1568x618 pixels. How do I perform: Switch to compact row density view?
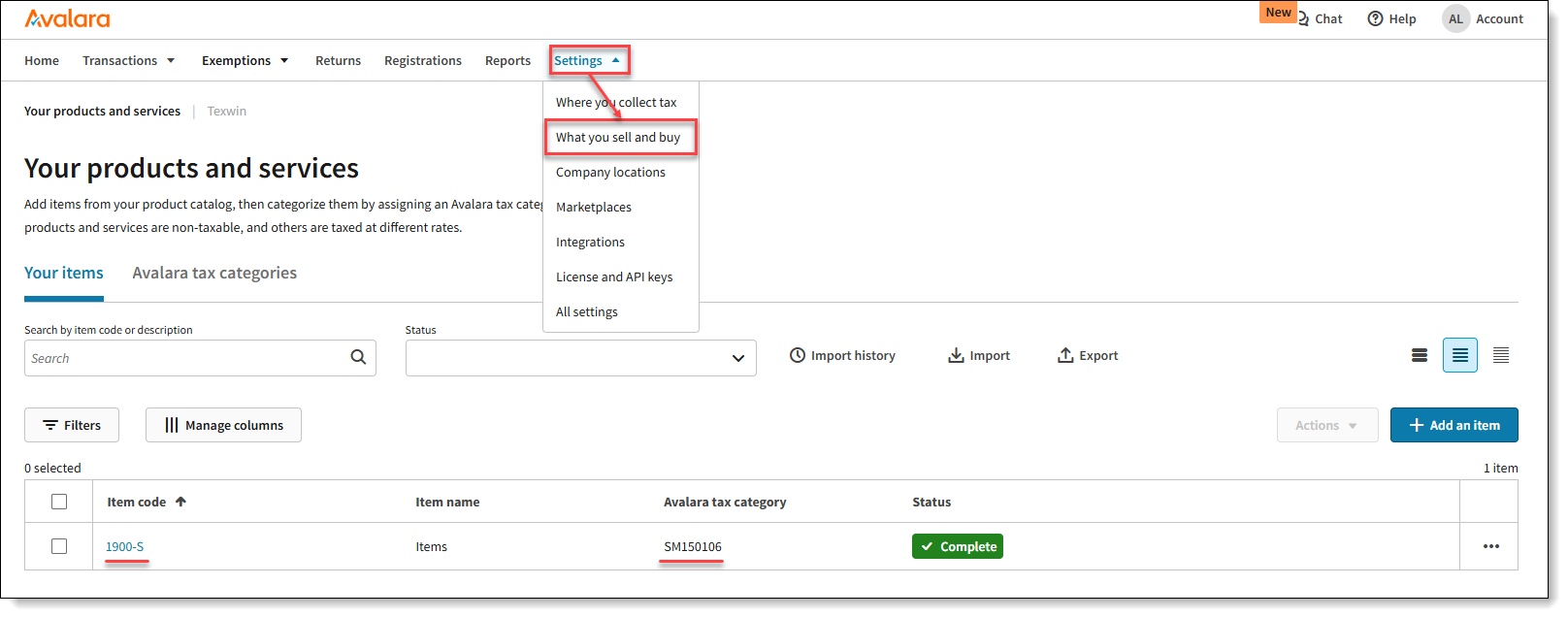pos(1500,356)
